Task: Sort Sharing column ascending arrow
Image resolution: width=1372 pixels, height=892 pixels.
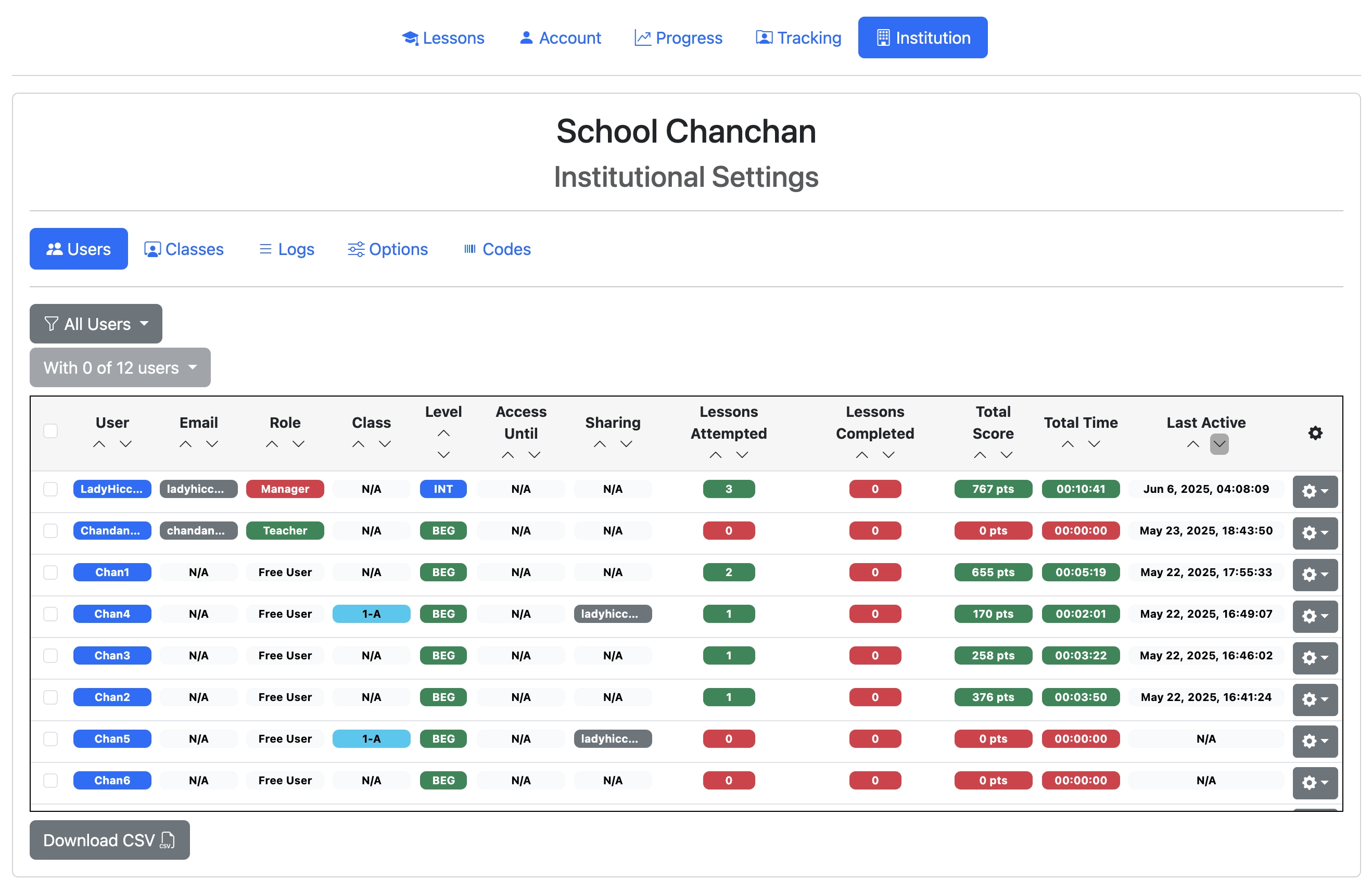Action: click(600, 444)
